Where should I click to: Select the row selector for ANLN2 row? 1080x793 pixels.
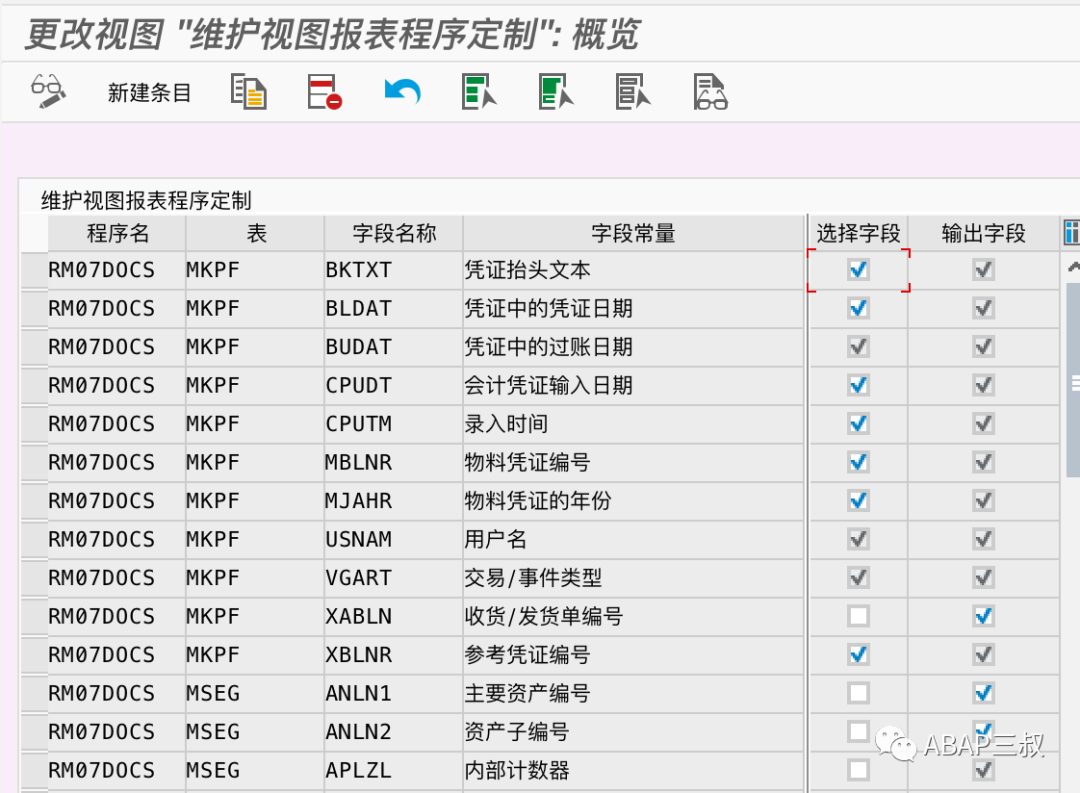click(34, 732)
